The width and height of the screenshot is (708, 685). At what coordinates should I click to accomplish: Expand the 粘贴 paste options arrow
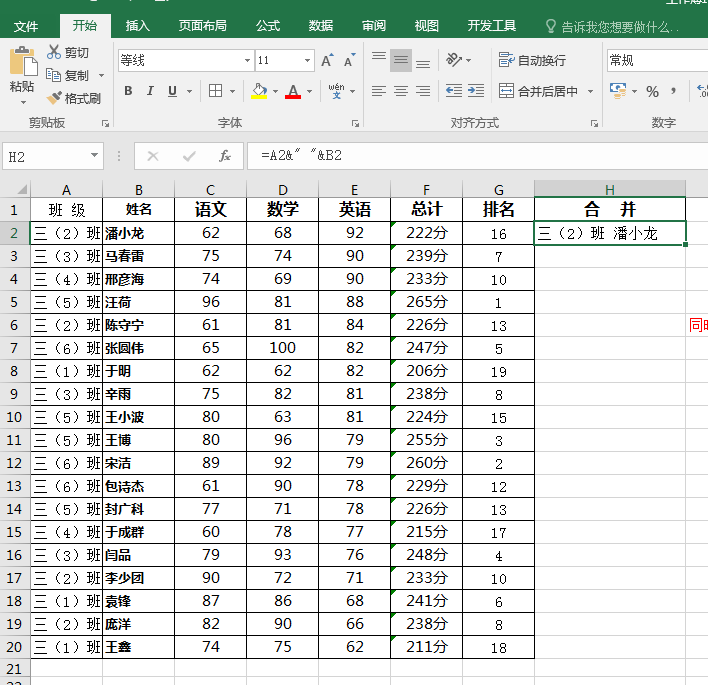click(23, 103)
